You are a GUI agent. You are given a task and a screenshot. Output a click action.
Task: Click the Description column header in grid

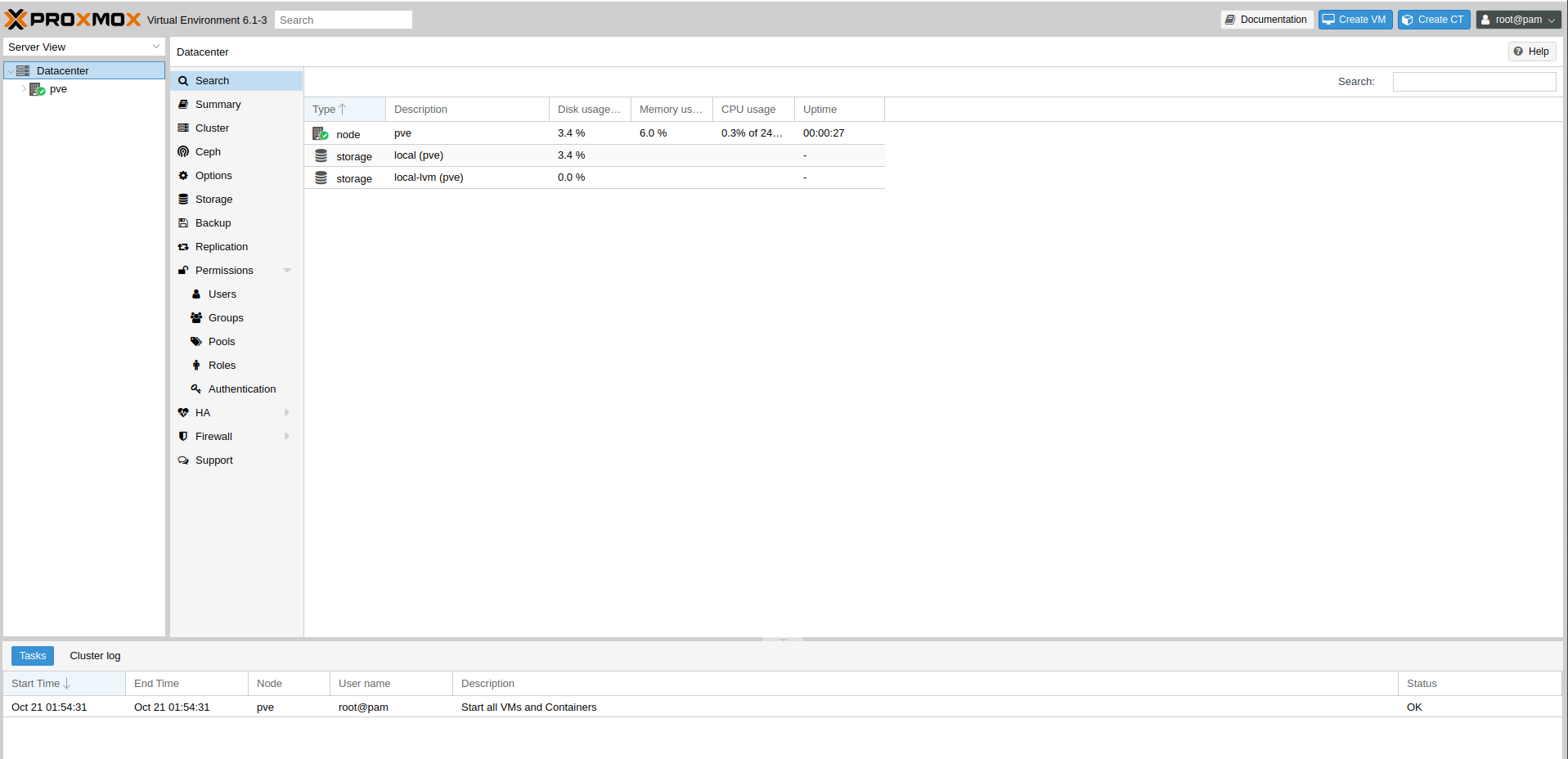(x=468, y=110)
